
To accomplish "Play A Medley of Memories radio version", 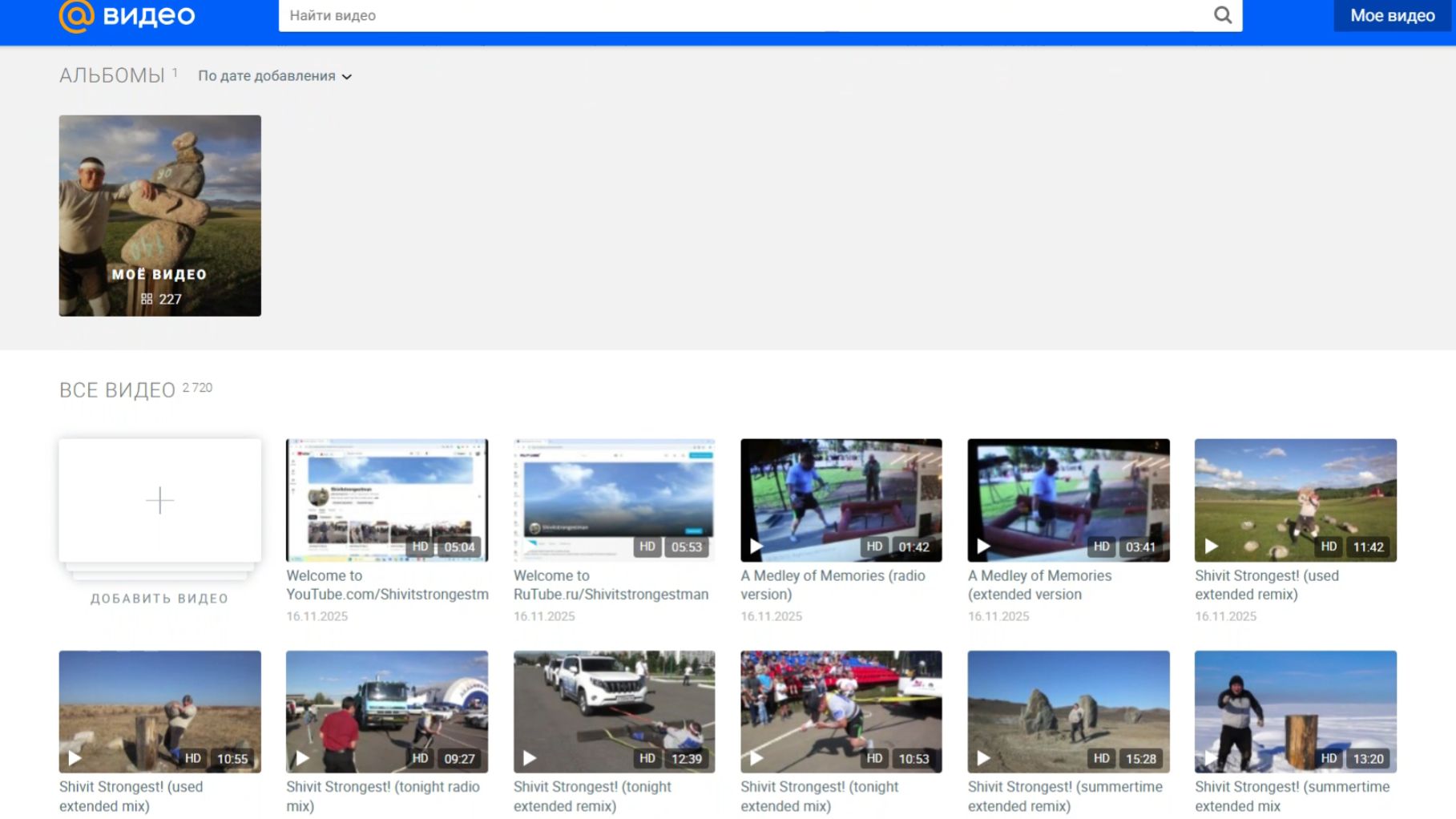I will [756, 547].
